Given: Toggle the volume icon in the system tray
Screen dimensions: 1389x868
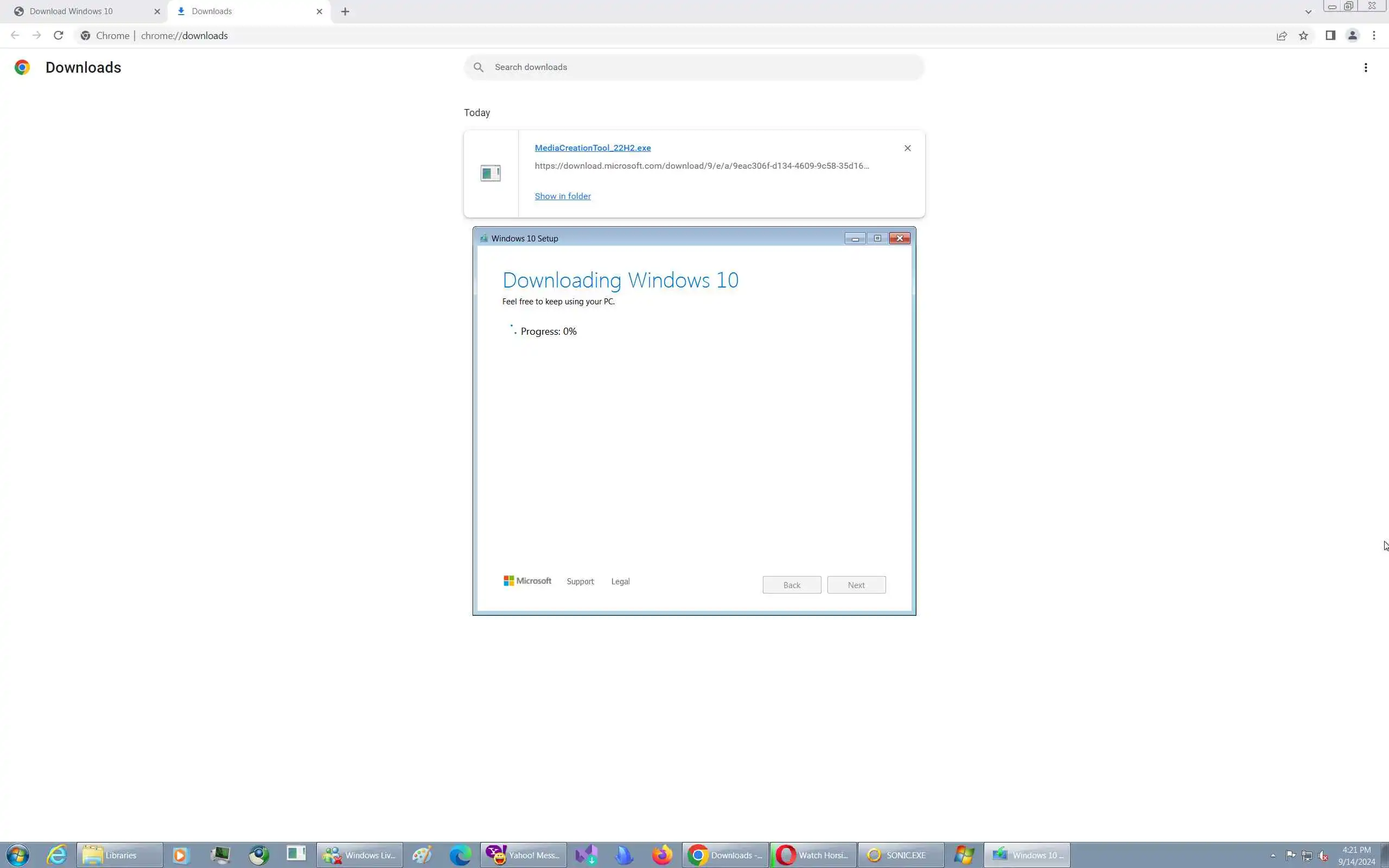Looking at the screenshot, I should (x=1323, y=856).
